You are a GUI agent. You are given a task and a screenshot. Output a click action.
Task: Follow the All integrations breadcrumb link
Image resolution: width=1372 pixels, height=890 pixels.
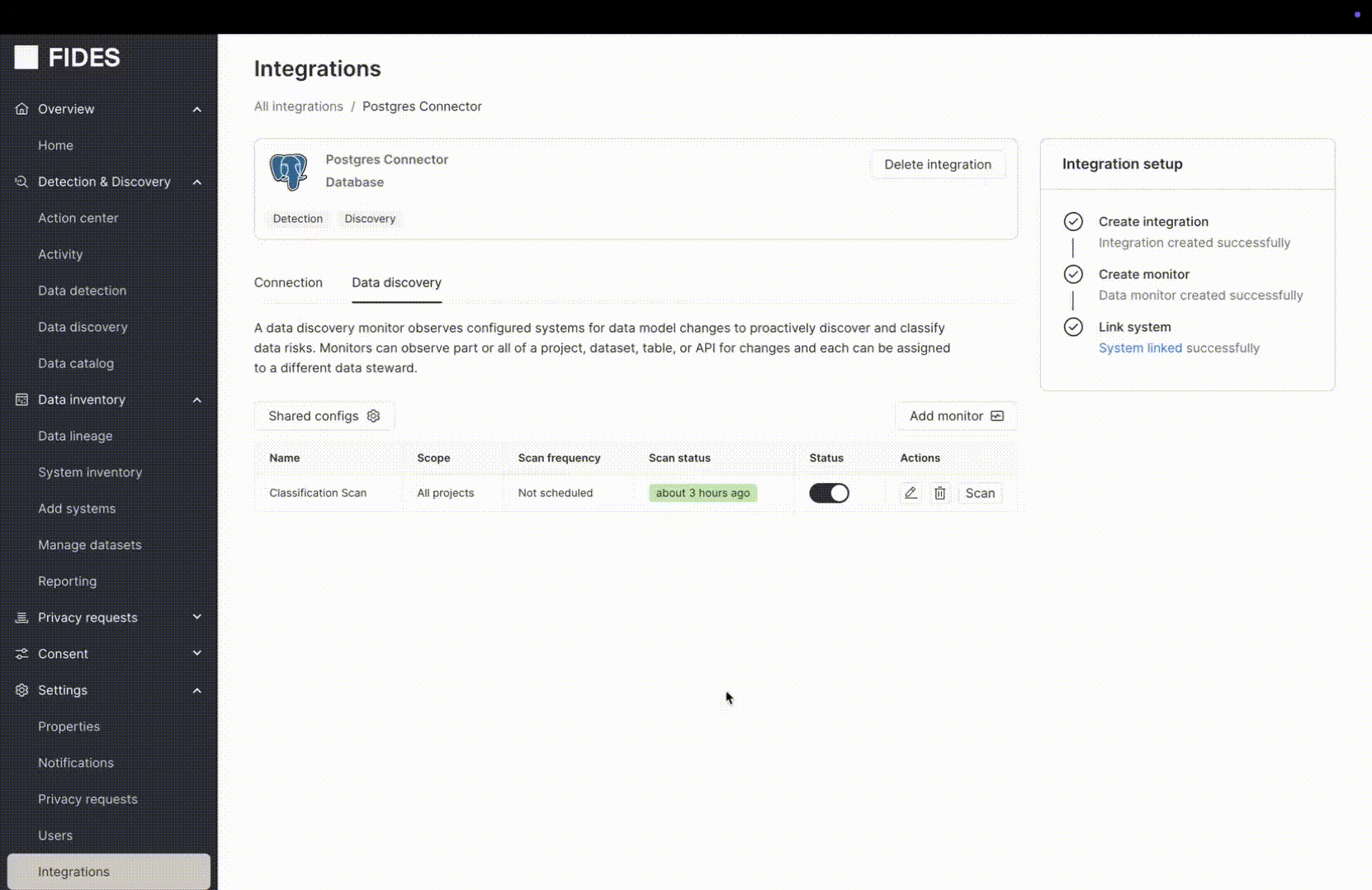pyautogui.click(x=298, y=107)
